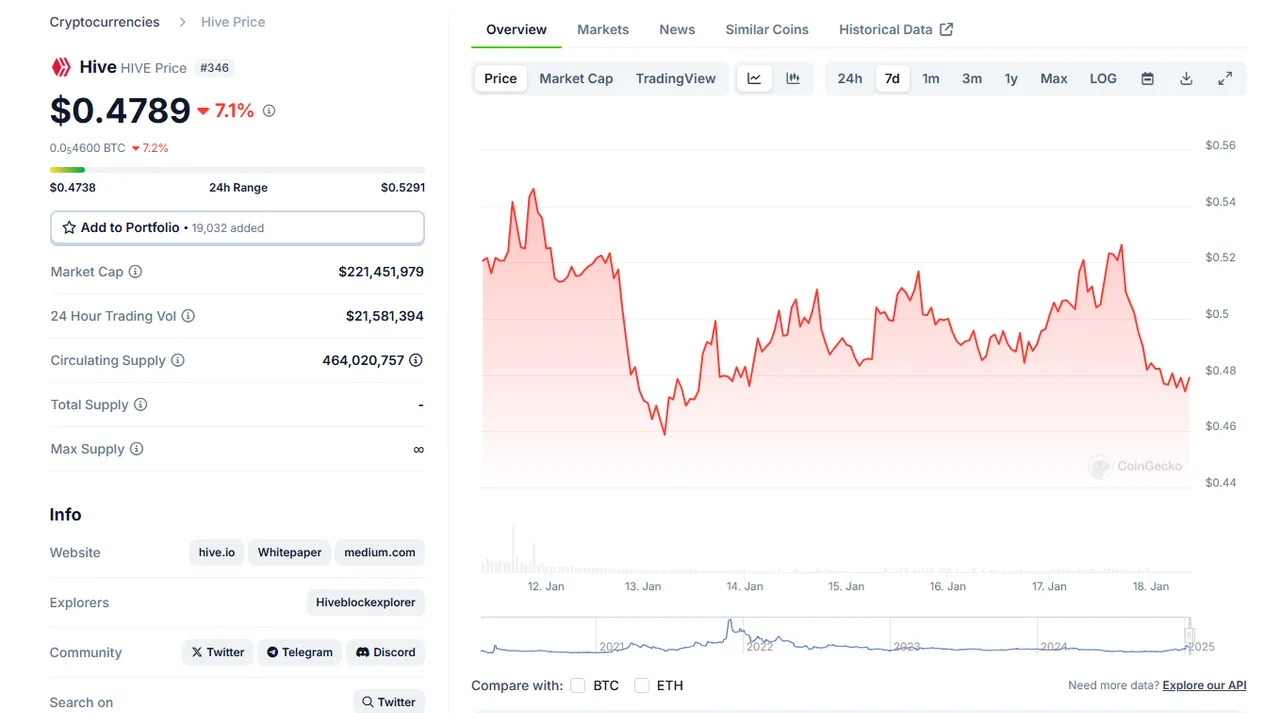Click the $0.4738 24h low value
Image resolution: width=1280 pixels, height=713 pixels.
(73, 188)
